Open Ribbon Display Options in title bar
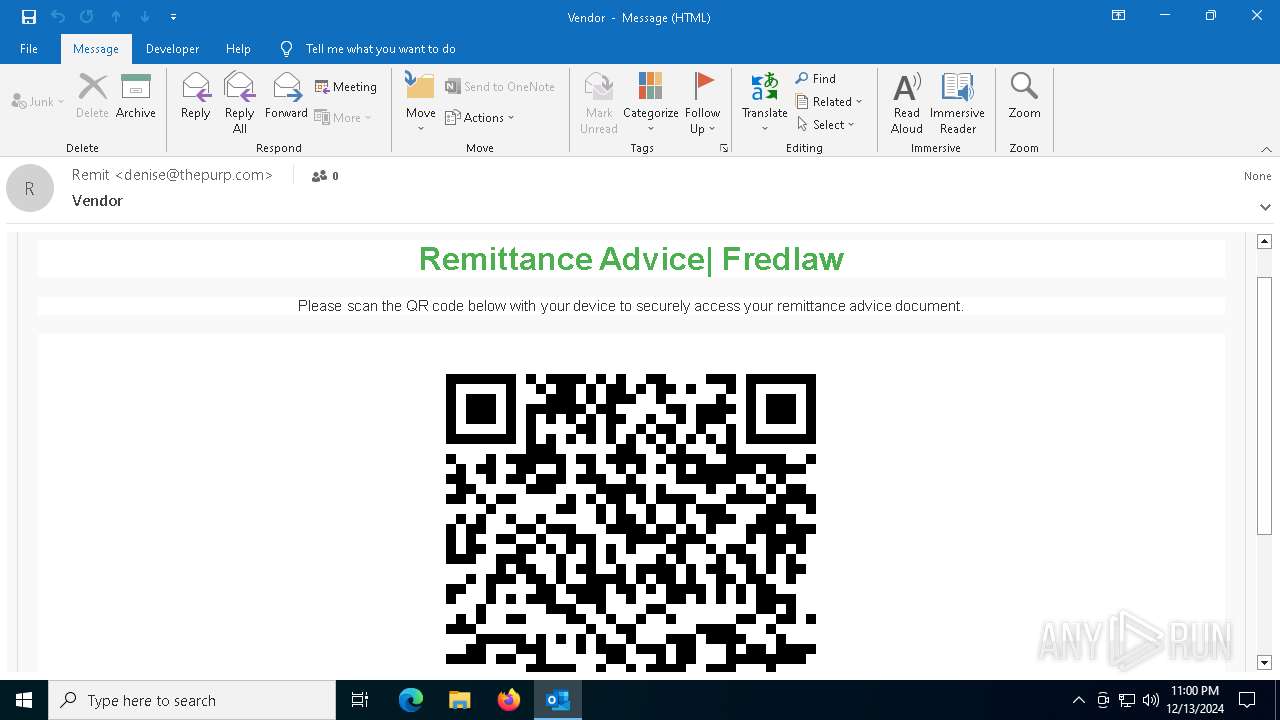1280x720 pixels. tap(1118, 16)
